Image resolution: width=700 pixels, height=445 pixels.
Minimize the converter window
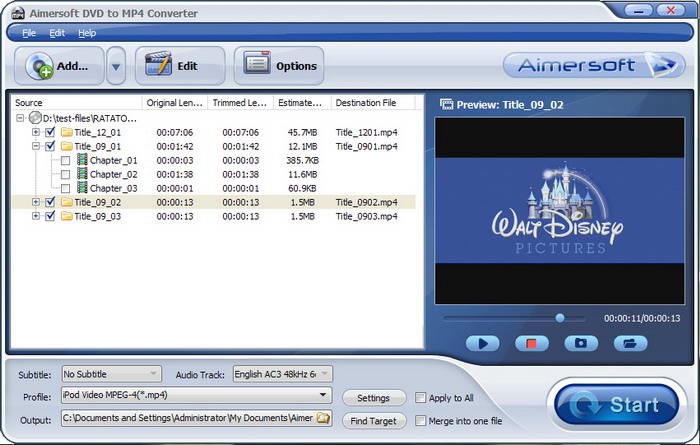coord(638,11)
